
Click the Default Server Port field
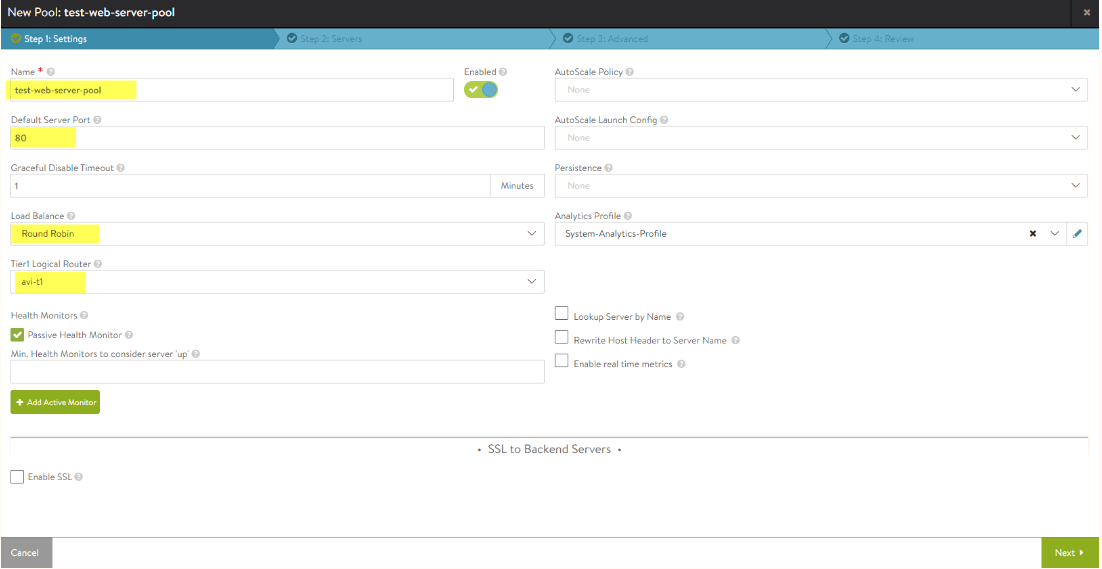(278, 138)
